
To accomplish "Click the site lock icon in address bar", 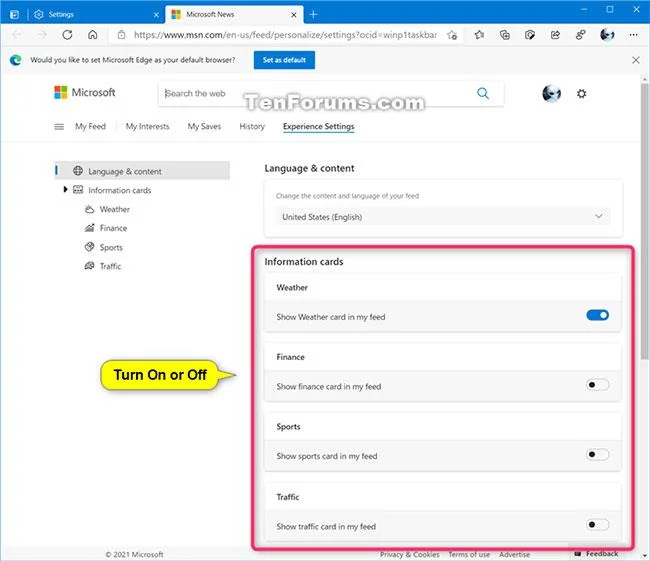I will tap(121, 35).
